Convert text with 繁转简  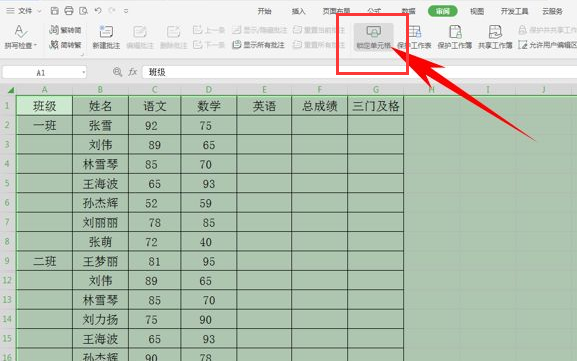(x=65, y=30)
